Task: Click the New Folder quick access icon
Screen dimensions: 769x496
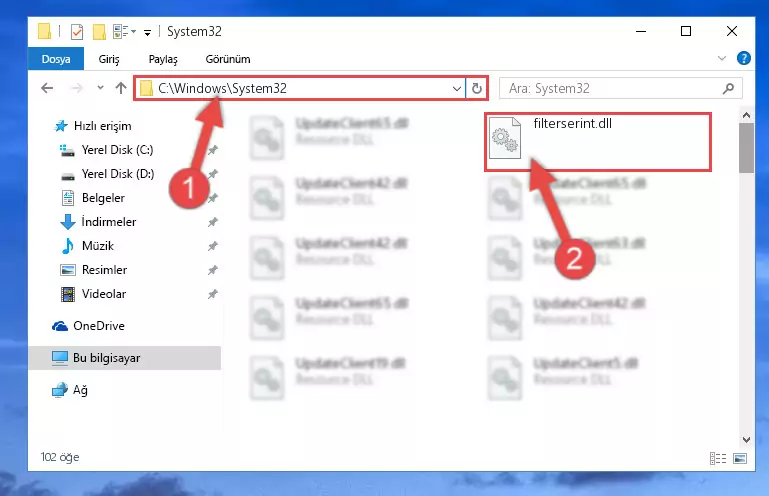Action: 99,32
